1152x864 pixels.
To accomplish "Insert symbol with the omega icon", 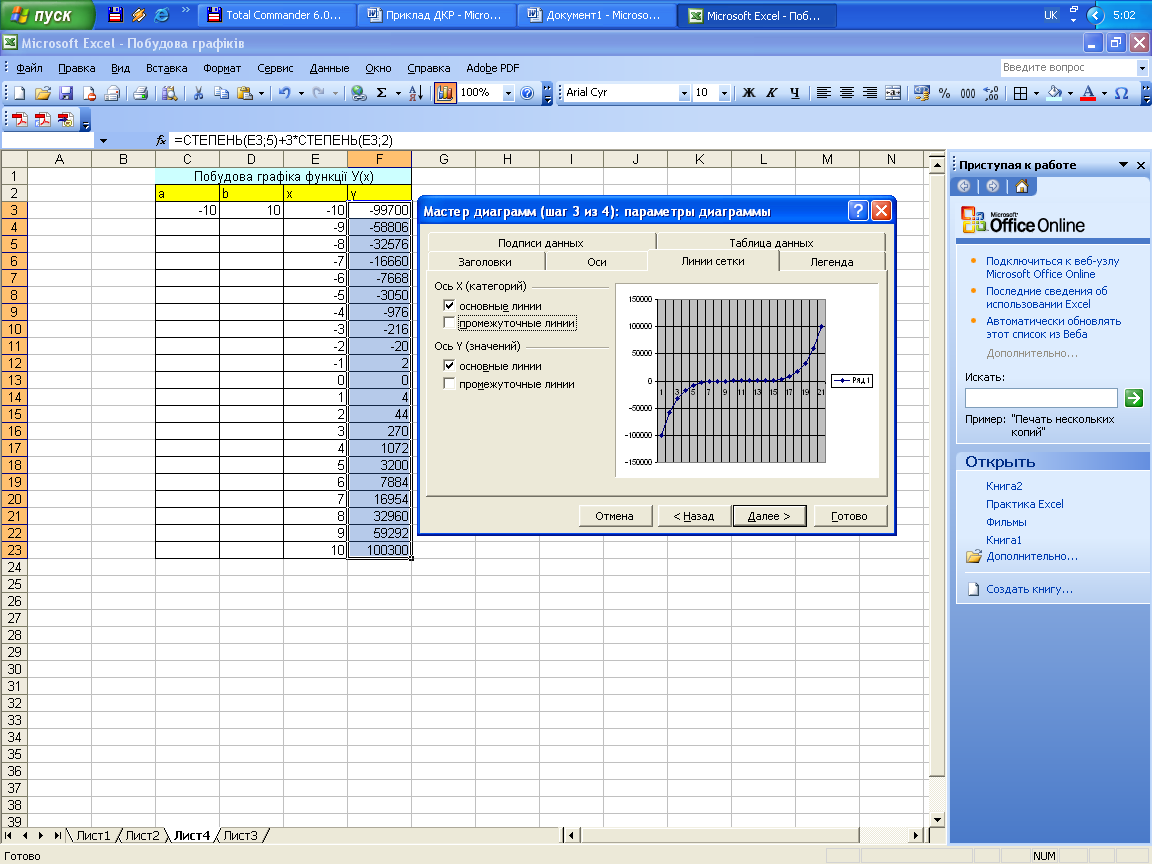I will pyautogui.click(x=1121, y=93).
